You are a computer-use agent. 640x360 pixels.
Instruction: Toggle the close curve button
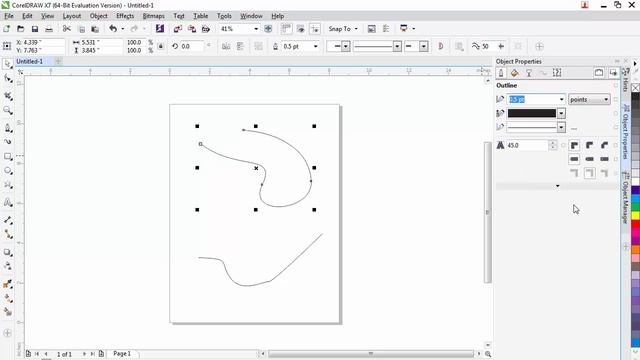(x=440, y=47)
